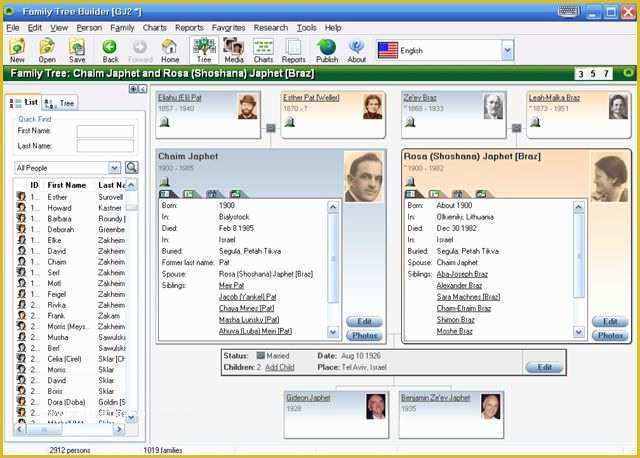Image resolution: width=640 pixels, height=458 pixels.
Task: Click the family connector box between Eliahu and Esther
Action: (x=271, y=128)
